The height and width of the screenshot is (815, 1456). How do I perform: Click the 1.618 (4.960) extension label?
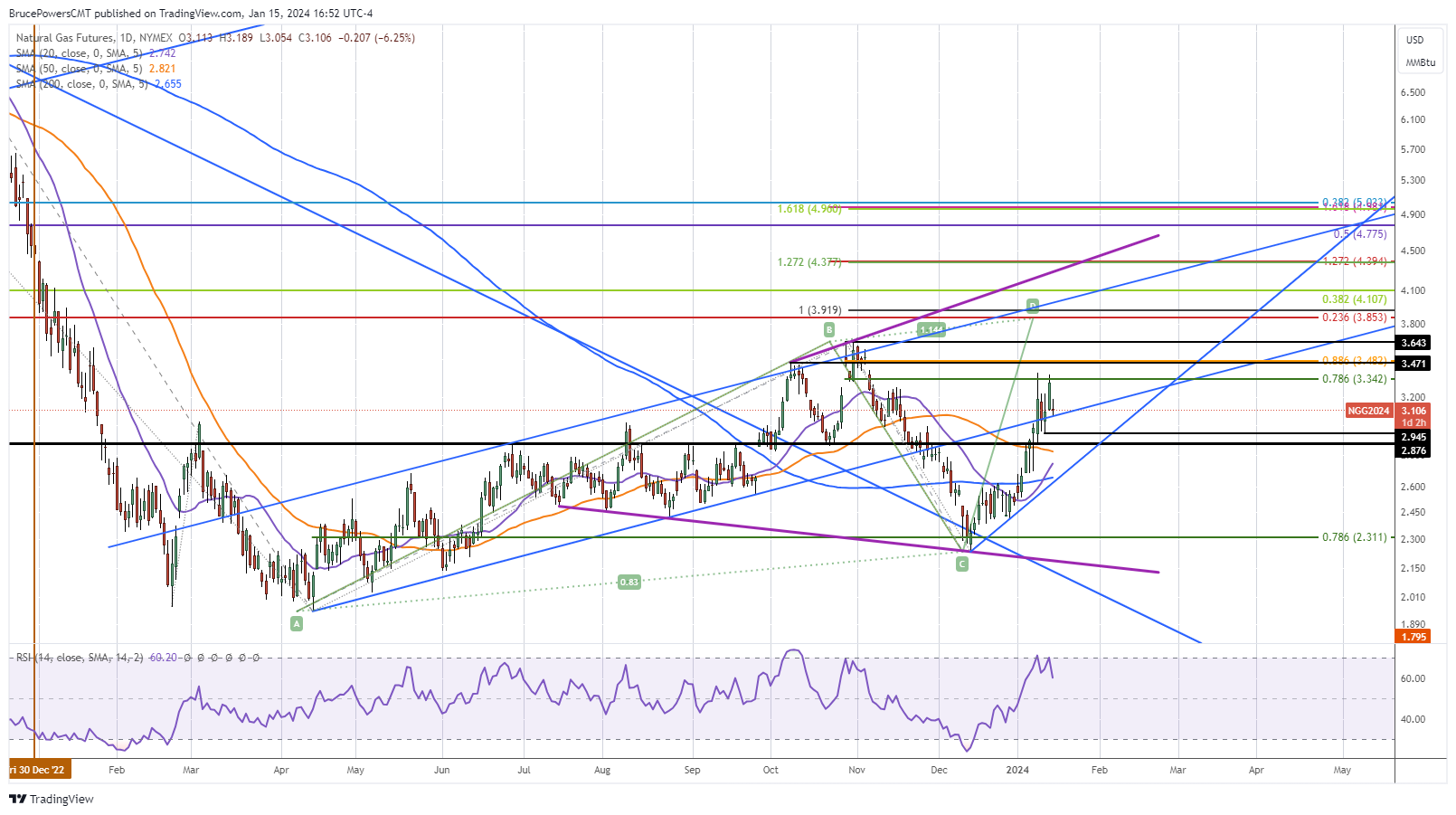(809, 209)
